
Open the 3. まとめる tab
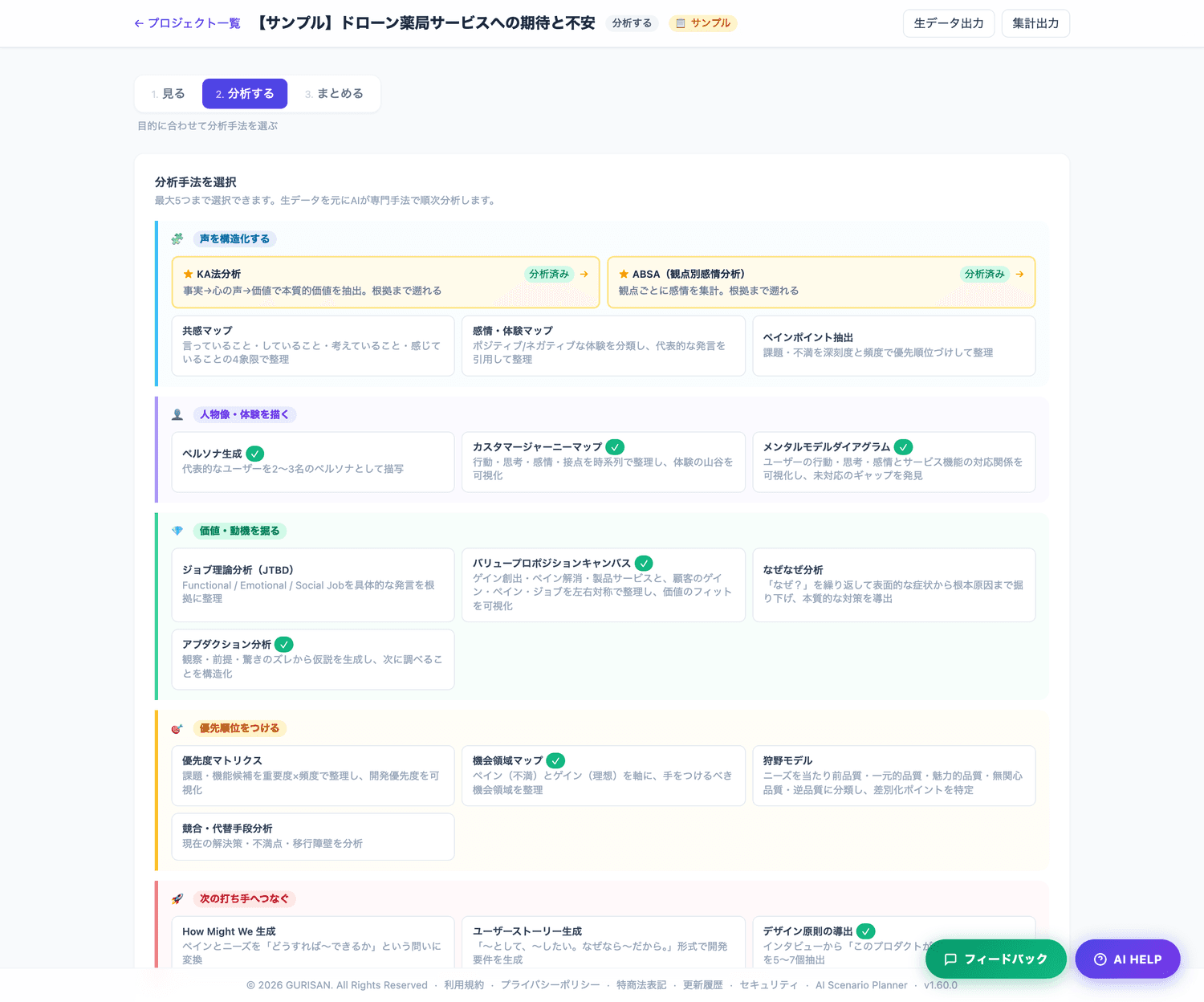(x=334, y=94)
